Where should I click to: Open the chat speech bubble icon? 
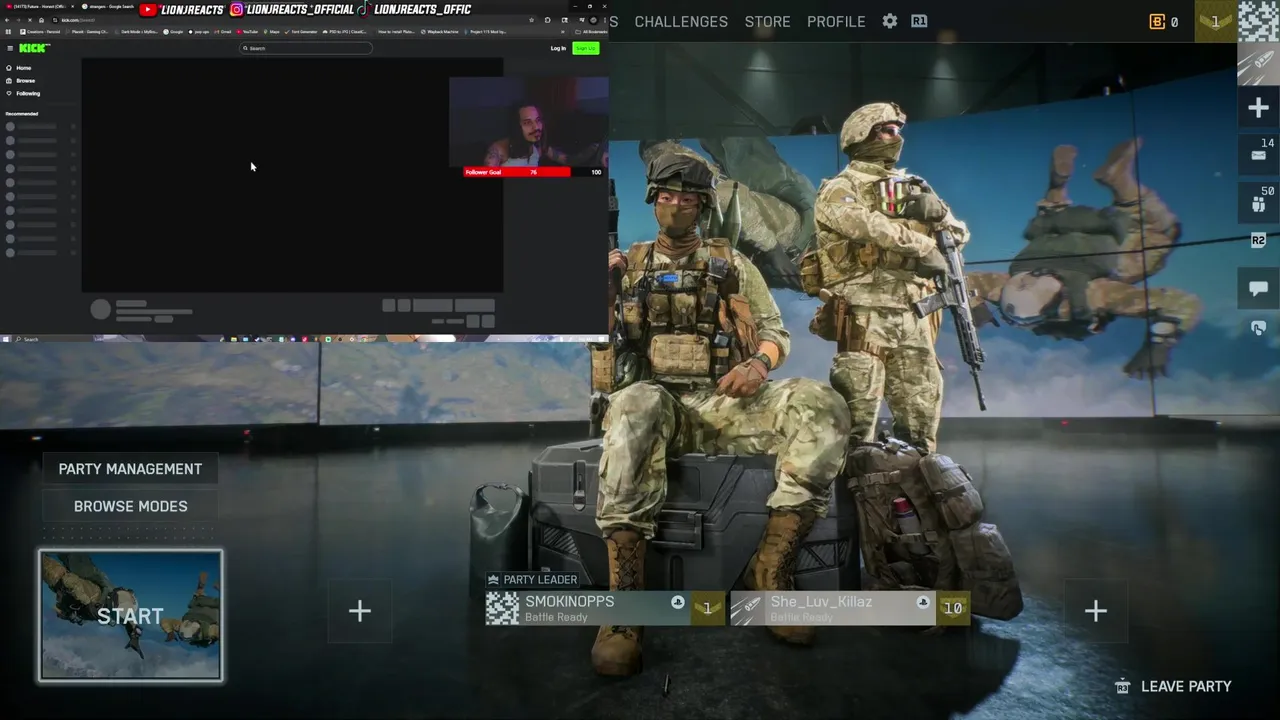(1258, 288)
